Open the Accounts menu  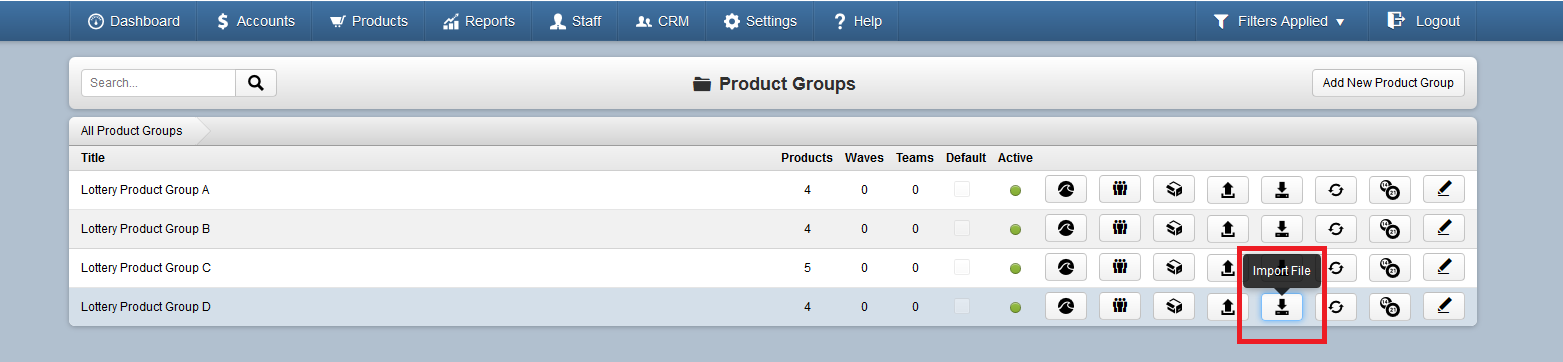[x=255, y=21]
